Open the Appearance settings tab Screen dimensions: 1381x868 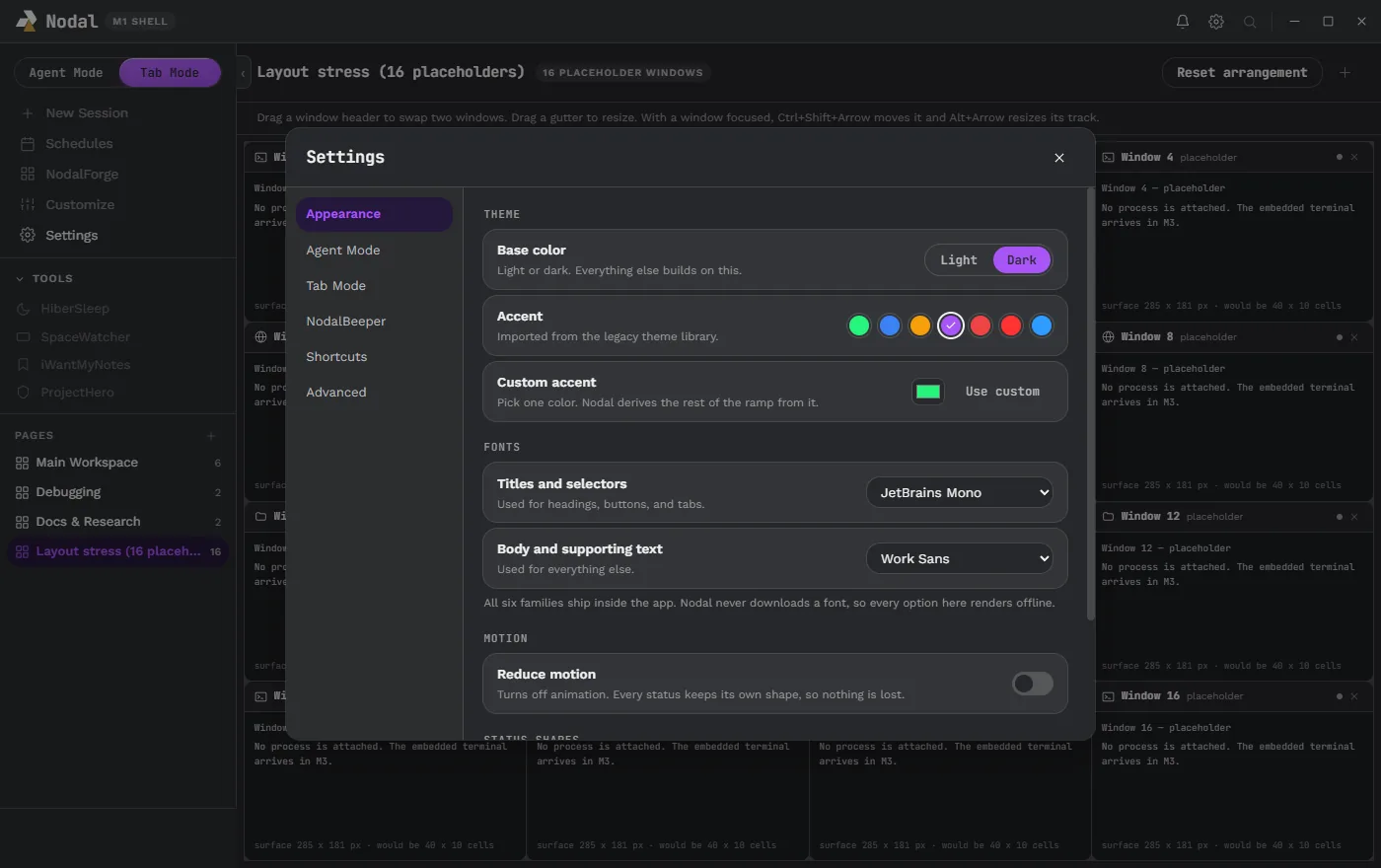pyautogui.click(x=374, y=214)
